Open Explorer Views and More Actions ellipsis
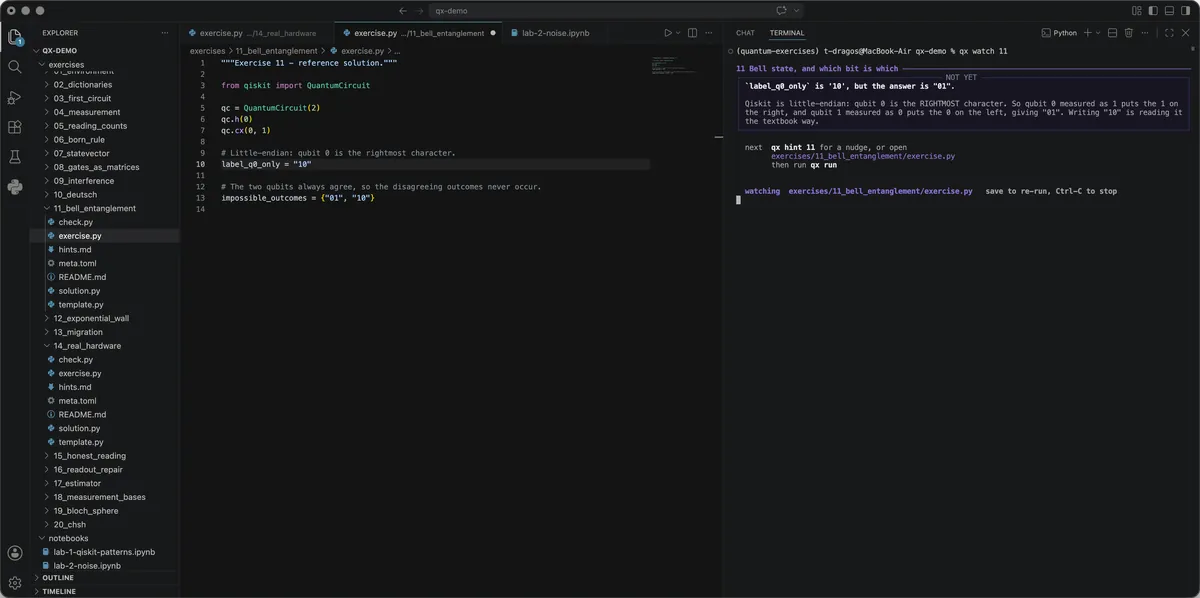This screenshot has height=598, width=1200. [165, 33]
